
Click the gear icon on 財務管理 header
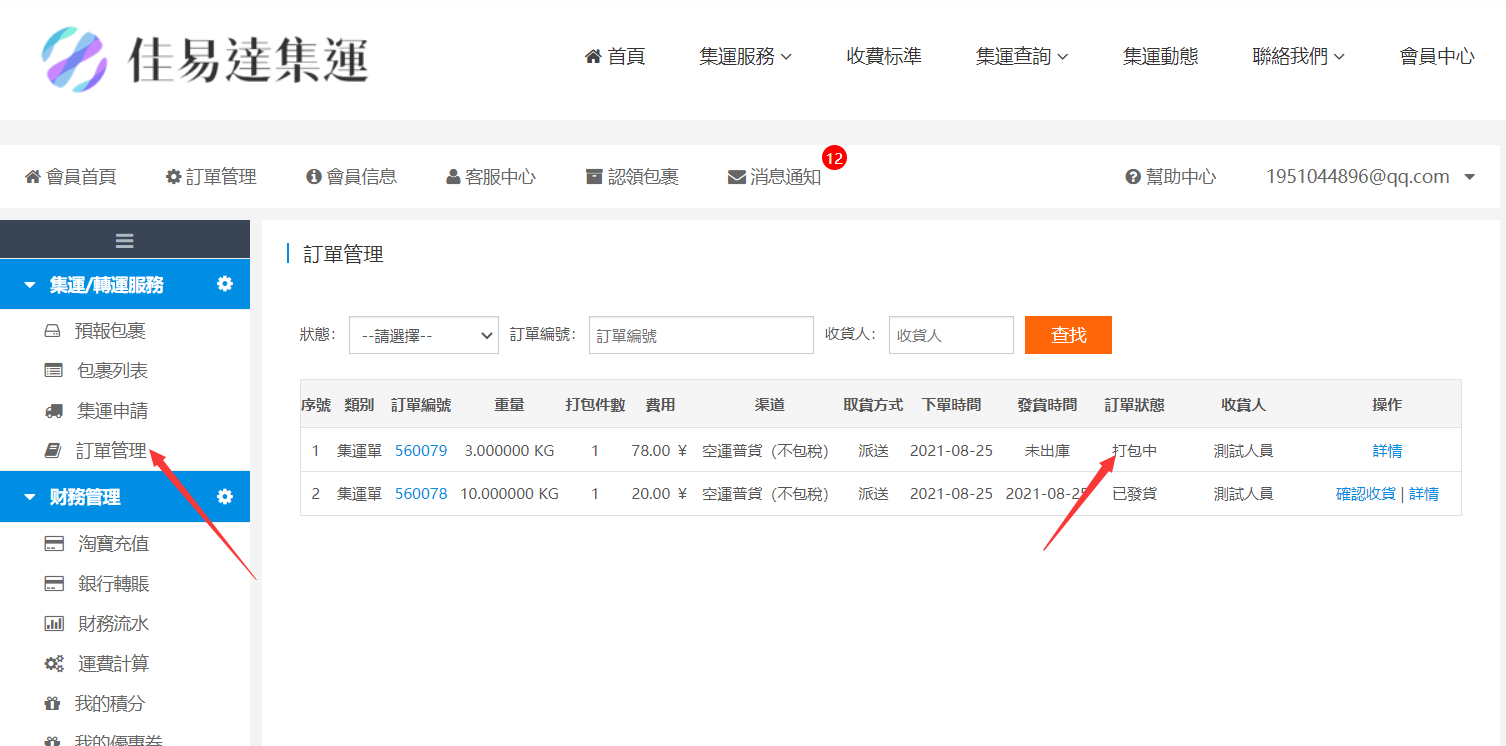coord(225,496)
